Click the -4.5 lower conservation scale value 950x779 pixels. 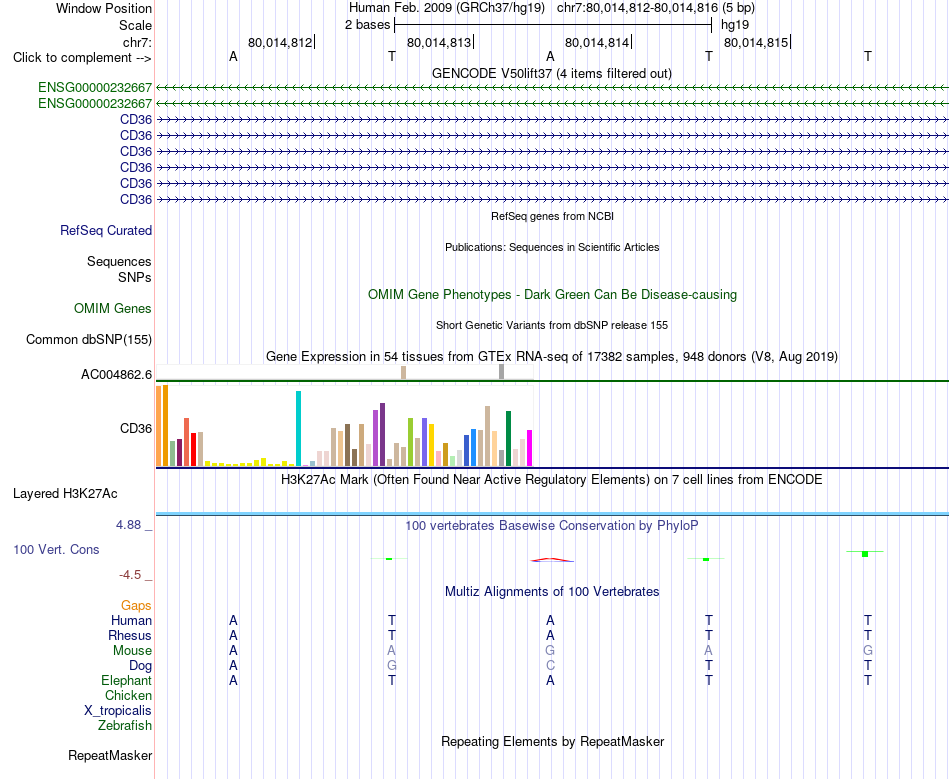point(130,574)
